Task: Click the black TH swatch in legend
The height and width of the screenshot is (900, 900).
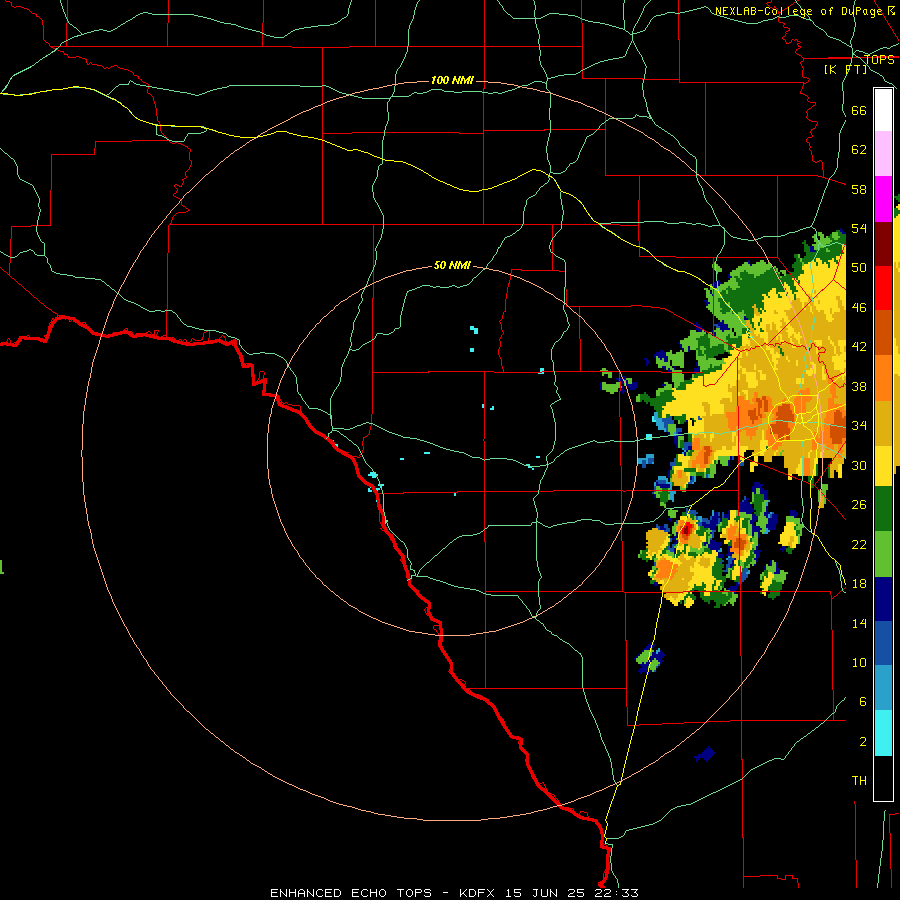Action: click(x=883, y=778)
